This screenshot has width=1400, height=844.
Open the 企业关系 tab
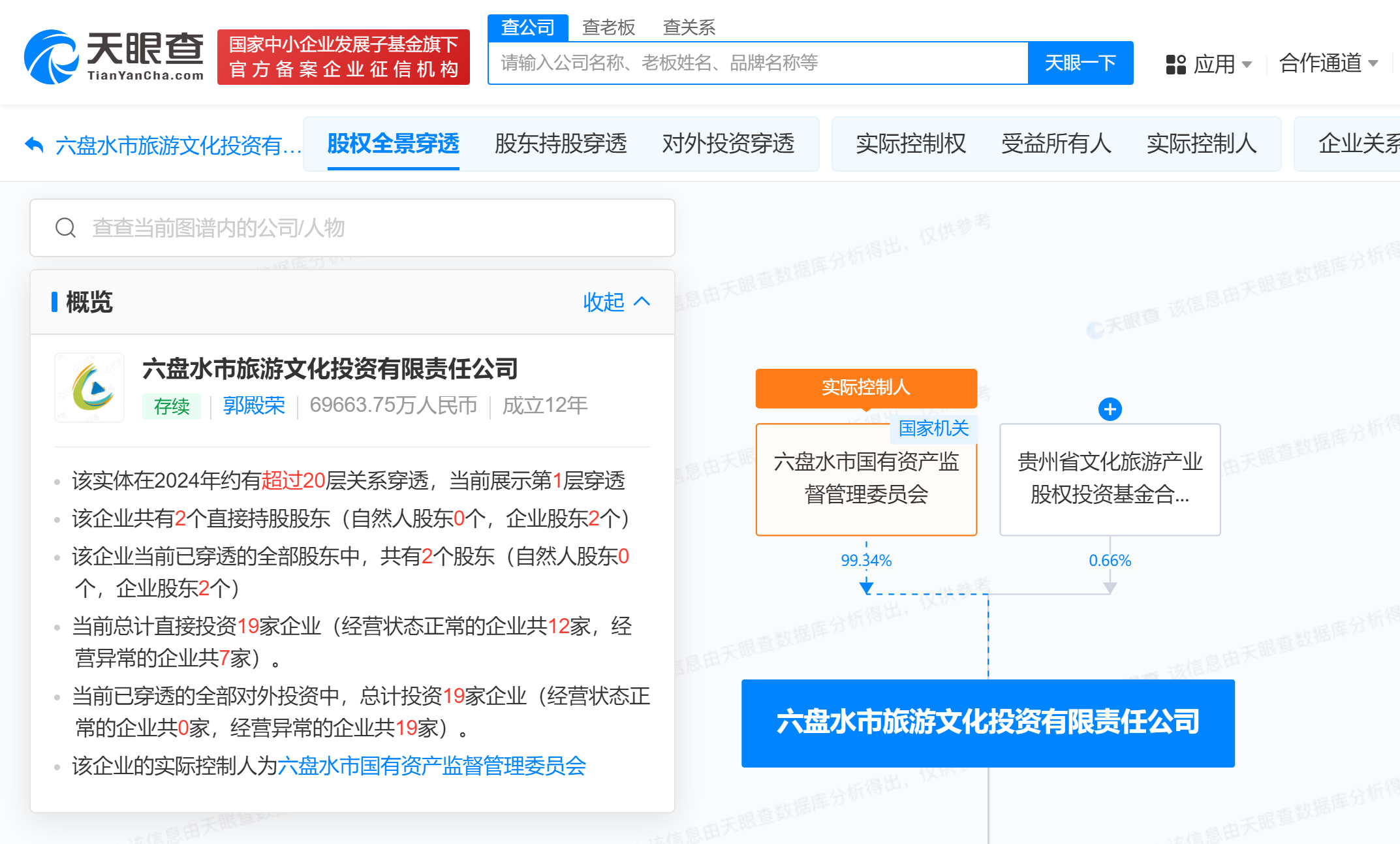pyautogui.click(x=1359, y=144)
